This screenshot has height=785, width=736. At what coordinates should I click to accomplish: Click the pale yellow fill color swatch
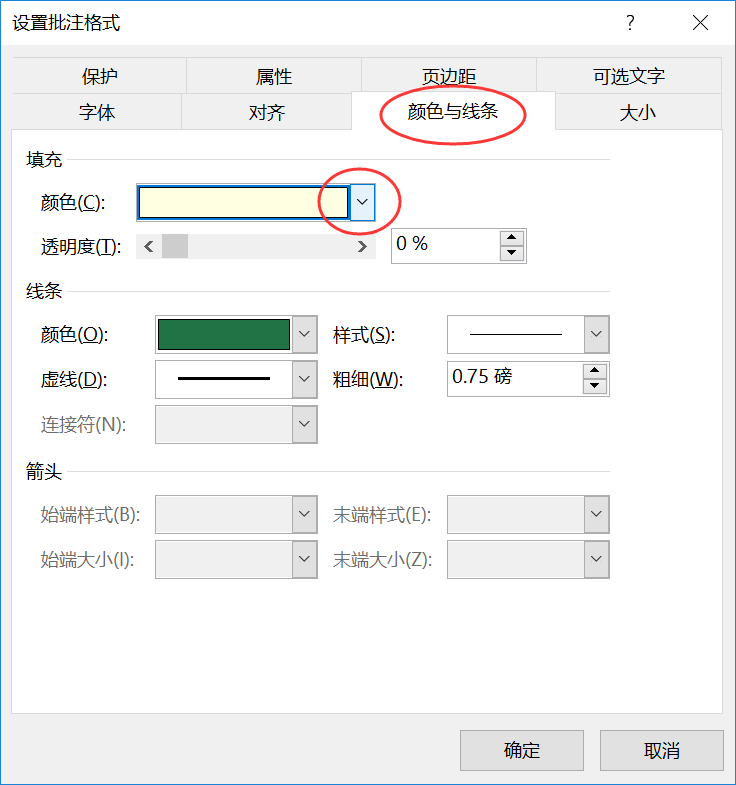243,202
